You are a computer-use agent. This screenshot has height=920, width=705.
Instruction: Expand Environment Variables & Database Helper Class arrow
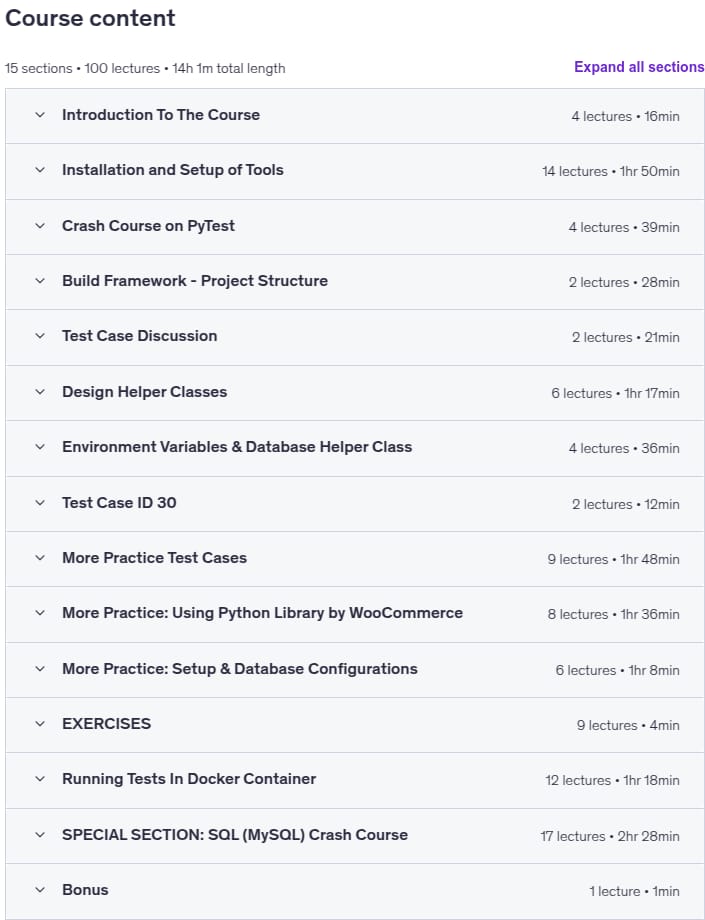[40, 447]
